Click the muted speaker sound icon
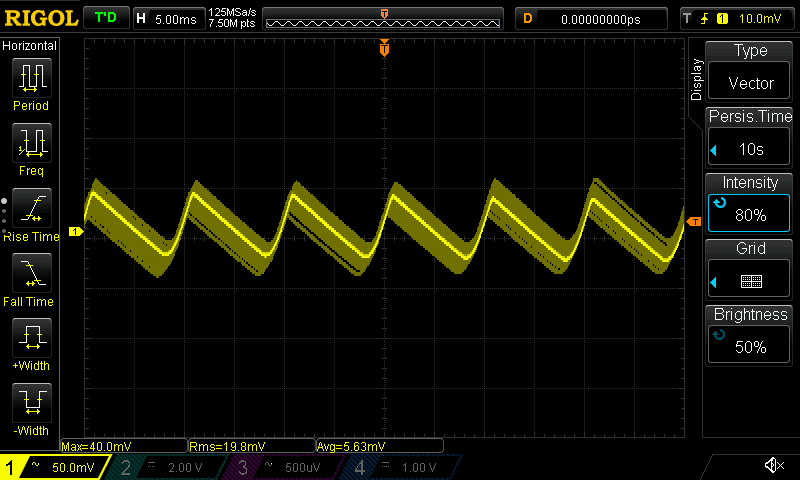 tap(774, 465)
